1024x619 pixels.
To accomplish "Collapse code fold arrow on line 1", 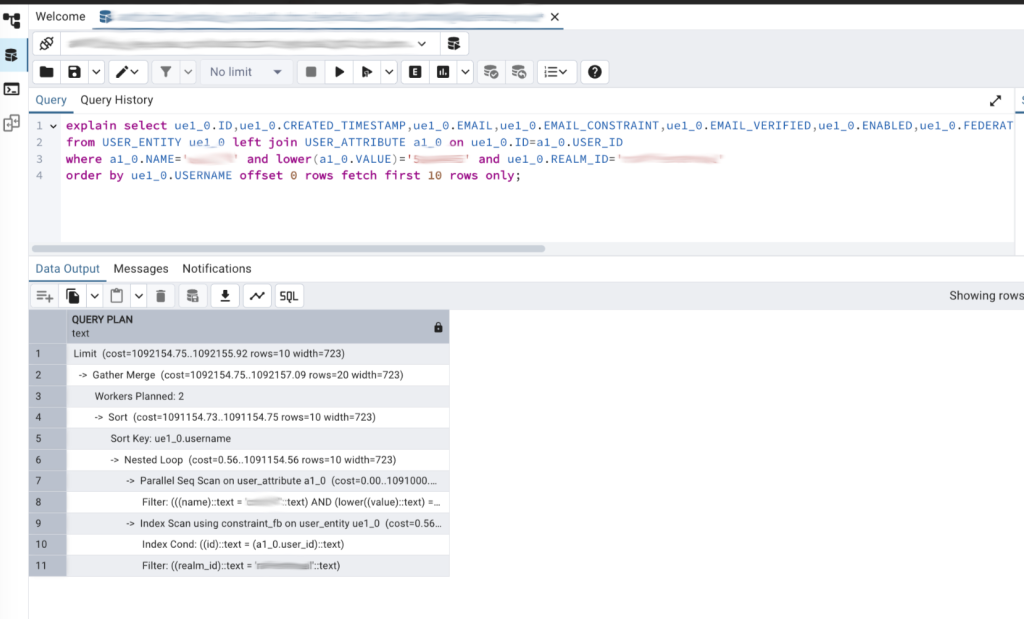I will tap(54, 126).
